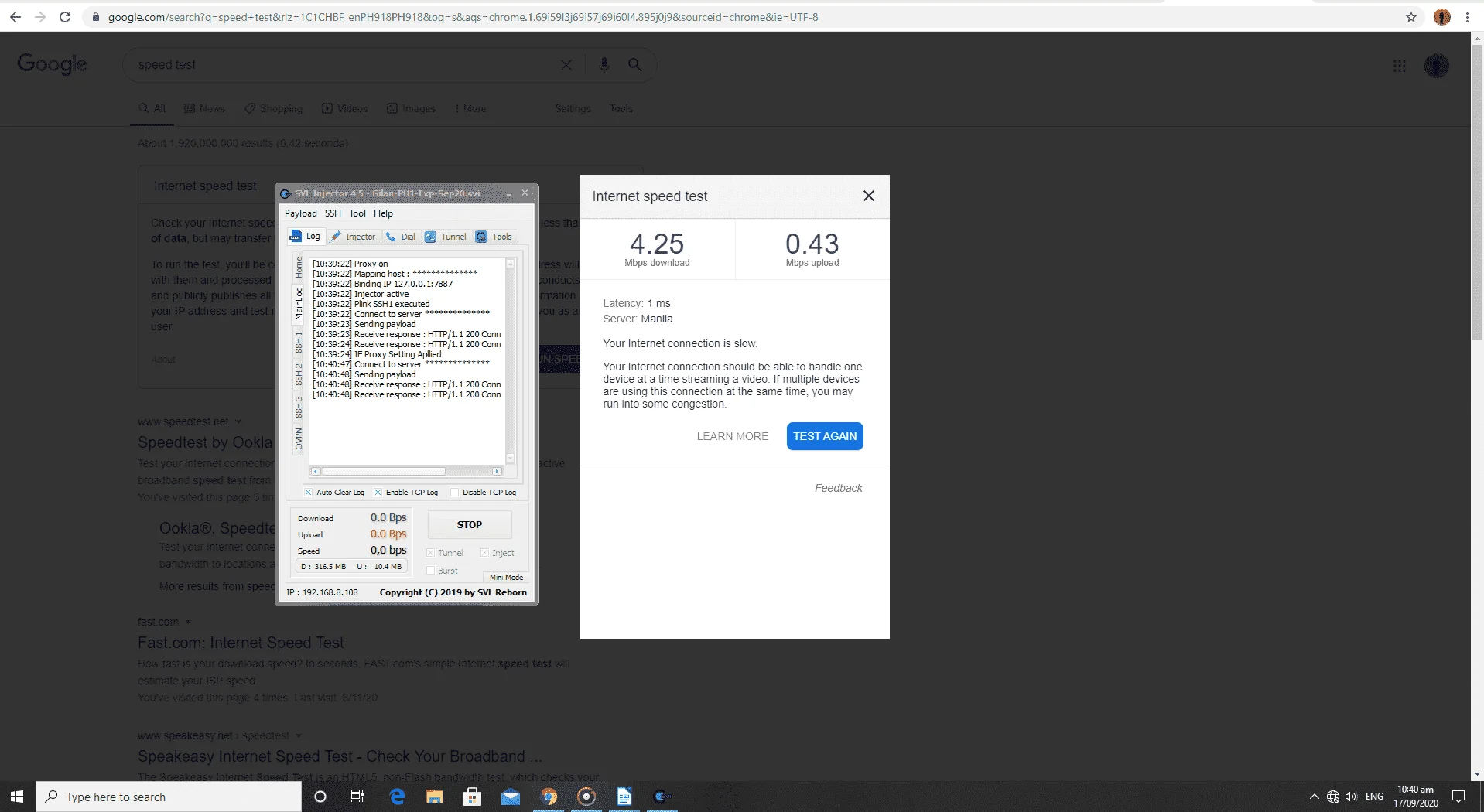This screenshot has width=1484, height=812.
Task: Click the Chrome address bar URL
Action: (463, 17)
